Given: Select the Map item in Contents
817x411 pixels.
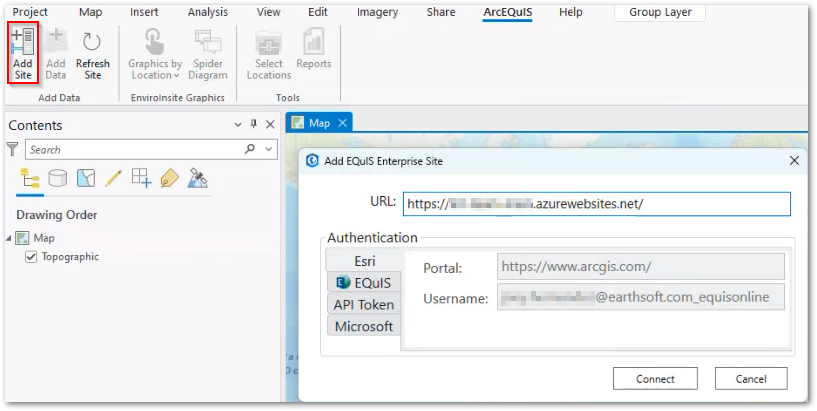Looking at the screenshot, I should [x=44, y=238].
